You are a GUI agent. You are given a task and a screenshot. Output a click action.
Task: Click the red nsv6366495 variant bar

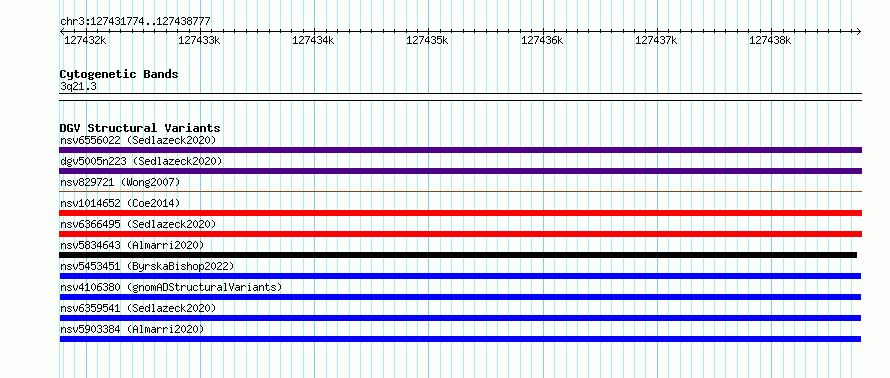[x=460, y=234]
